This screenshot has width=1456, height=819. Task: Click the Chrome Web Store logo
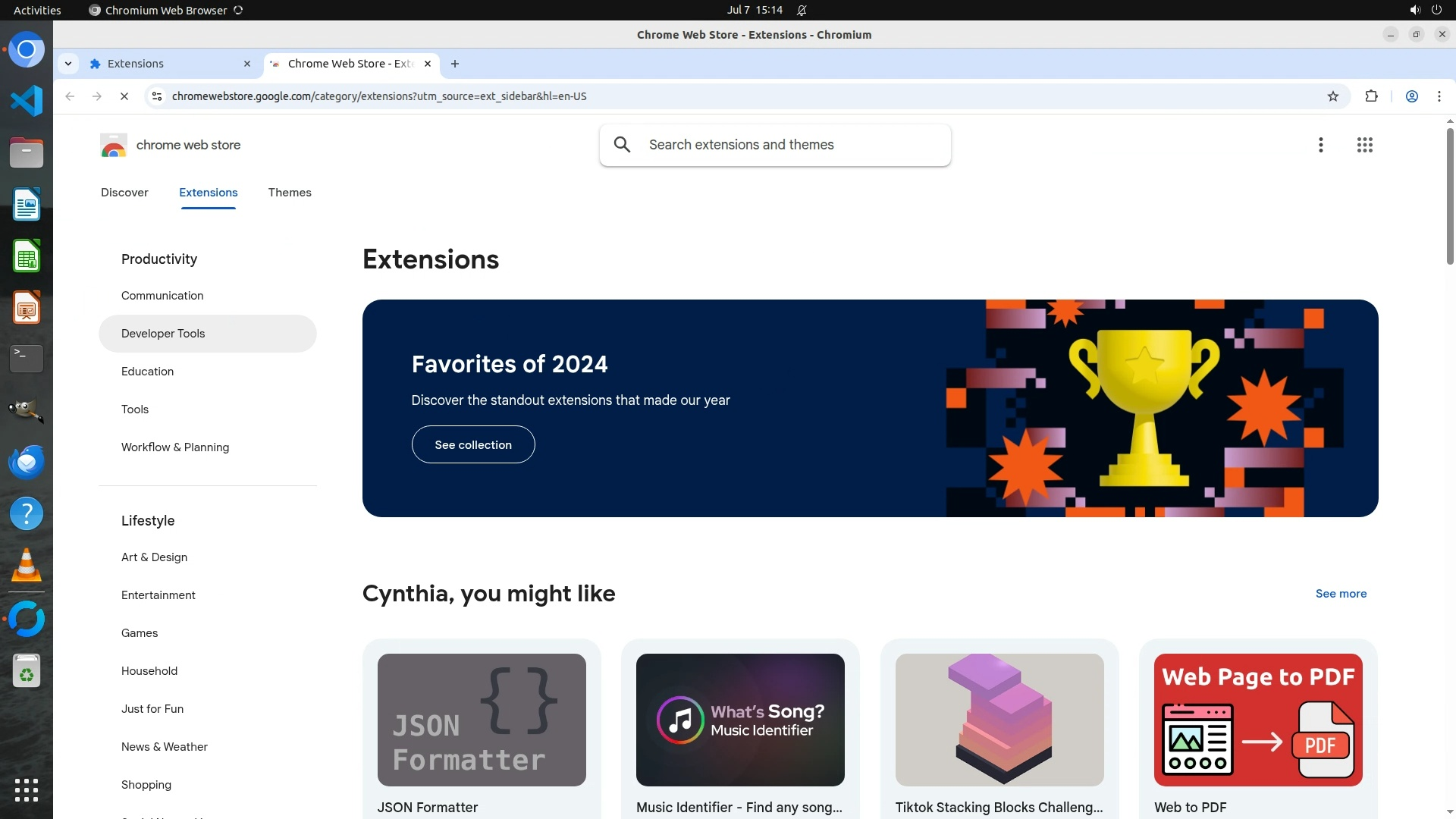click(114, 145)
